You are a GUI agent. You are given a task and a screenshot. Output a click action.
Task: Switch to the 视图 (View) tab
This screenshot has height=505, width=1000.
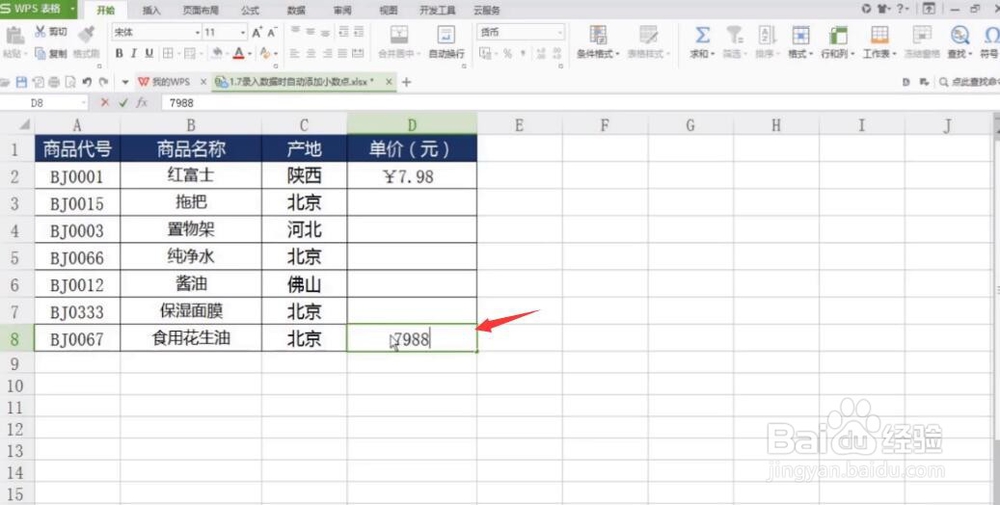(x=388, y=10)
